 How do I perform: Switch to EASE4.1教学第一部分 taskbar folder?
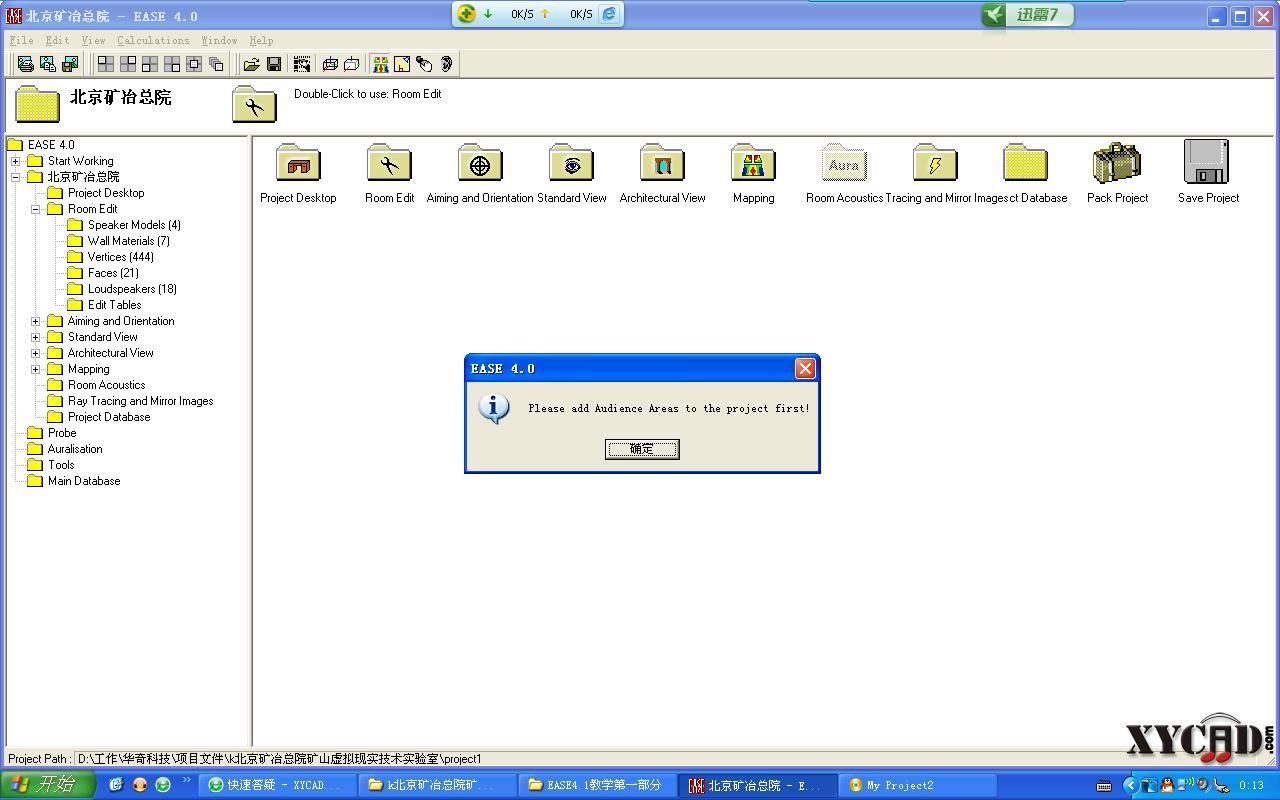598,785
